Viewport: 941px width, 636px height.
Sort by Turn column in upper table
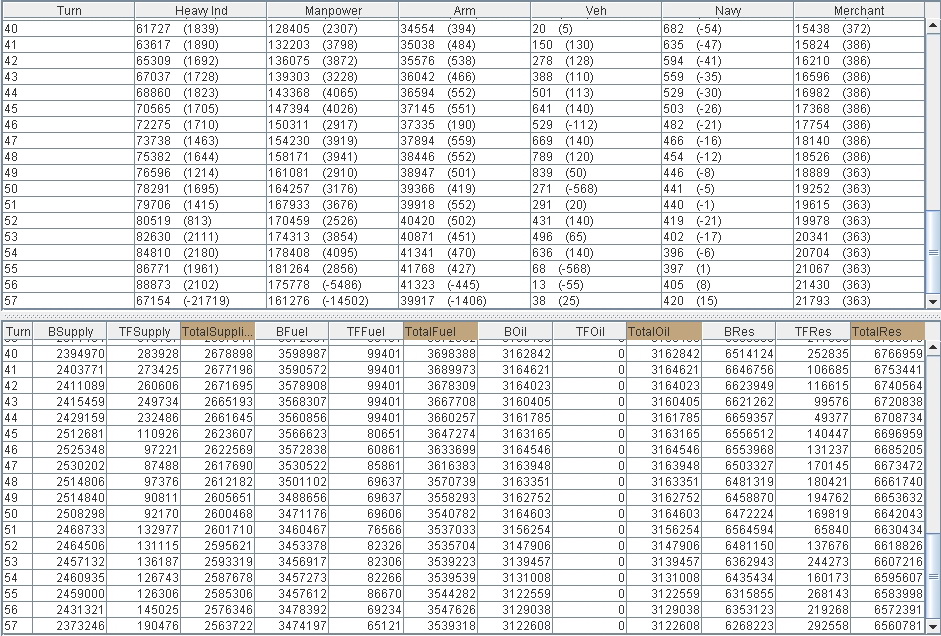click(68, 10)
